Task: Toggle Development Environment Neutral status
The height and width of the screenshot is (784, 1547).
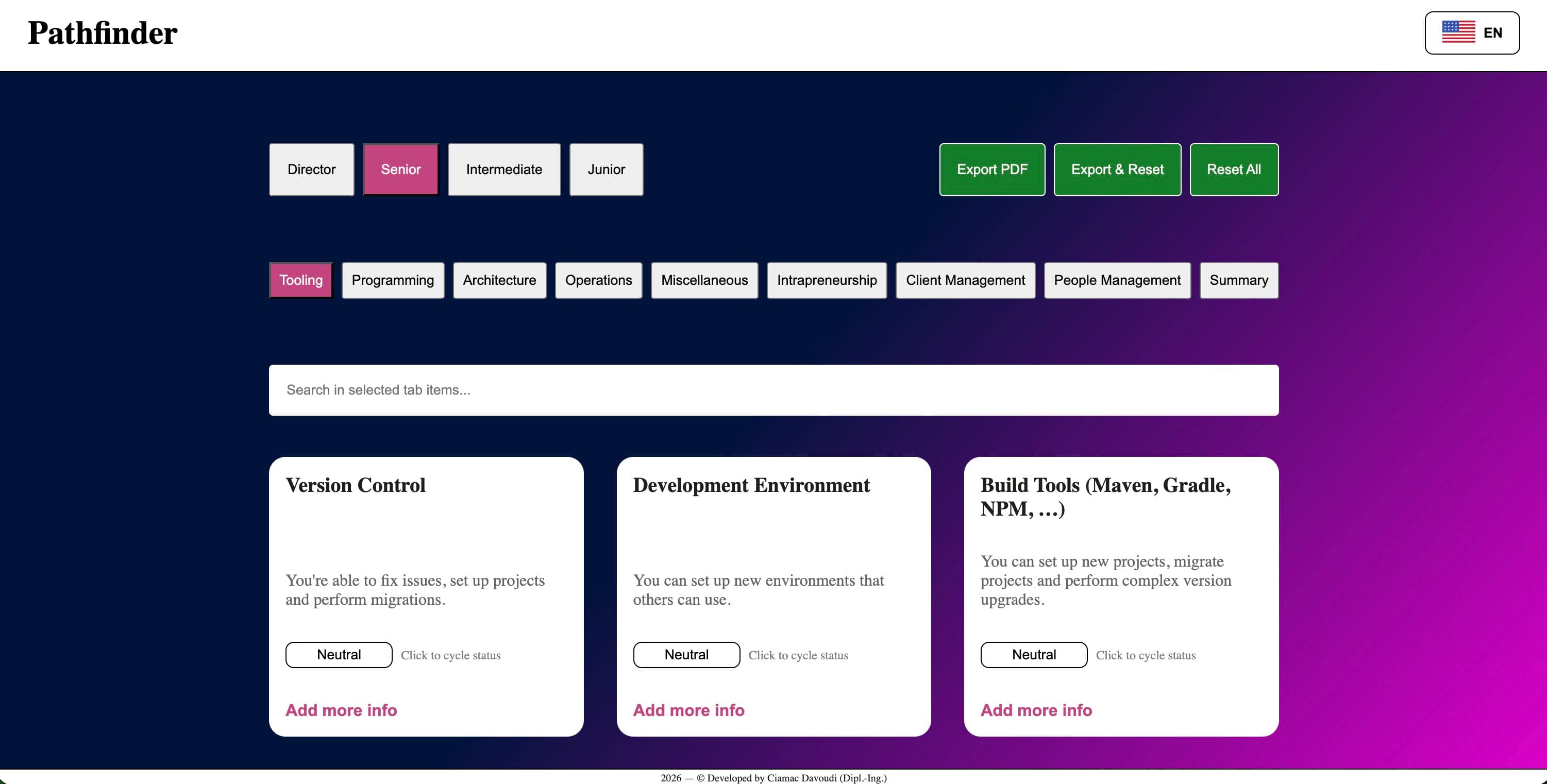Action: pos(686,655)
